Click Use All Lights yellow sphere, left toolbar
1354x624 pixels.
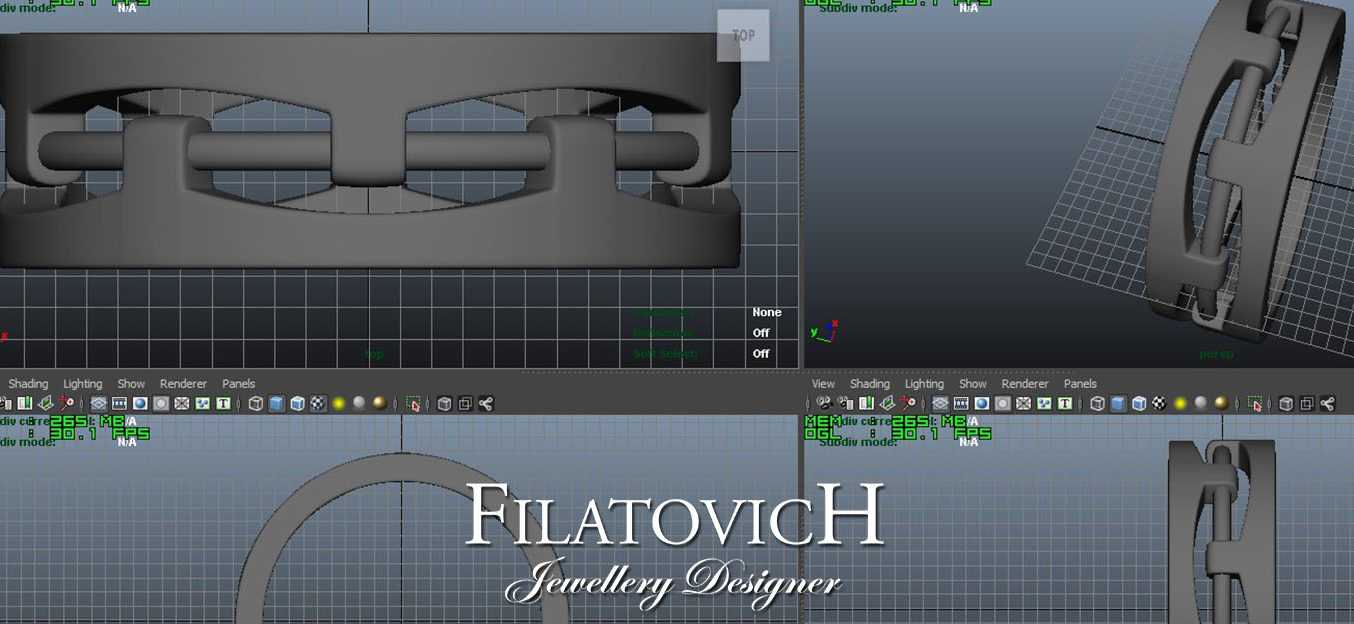338,403
